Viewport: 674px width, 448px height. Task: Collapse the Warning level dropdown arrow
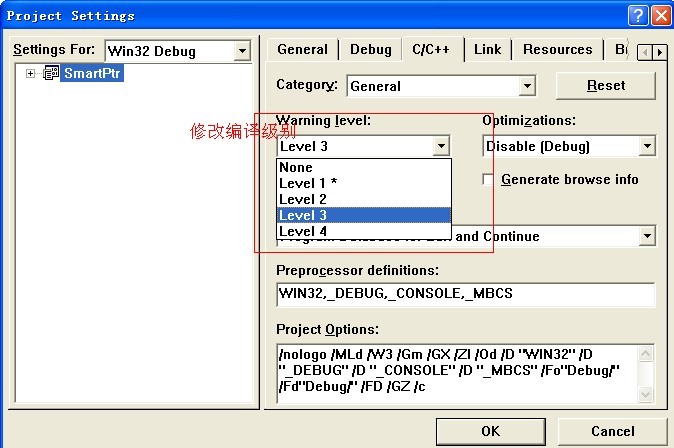click(x=441, y=147)
